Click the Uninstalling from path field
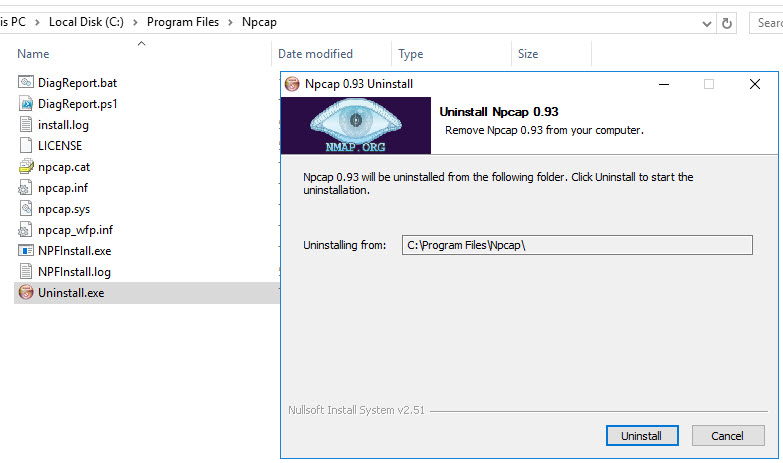The image size is (783, 463). [577, 245]
